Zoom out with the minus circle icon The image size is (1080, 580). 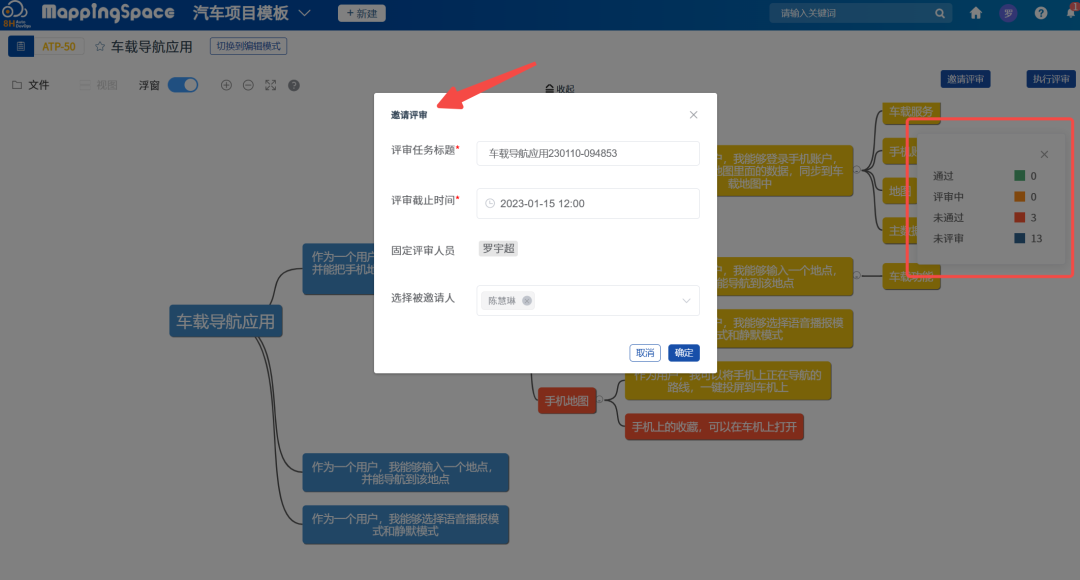tap(248, 85)
